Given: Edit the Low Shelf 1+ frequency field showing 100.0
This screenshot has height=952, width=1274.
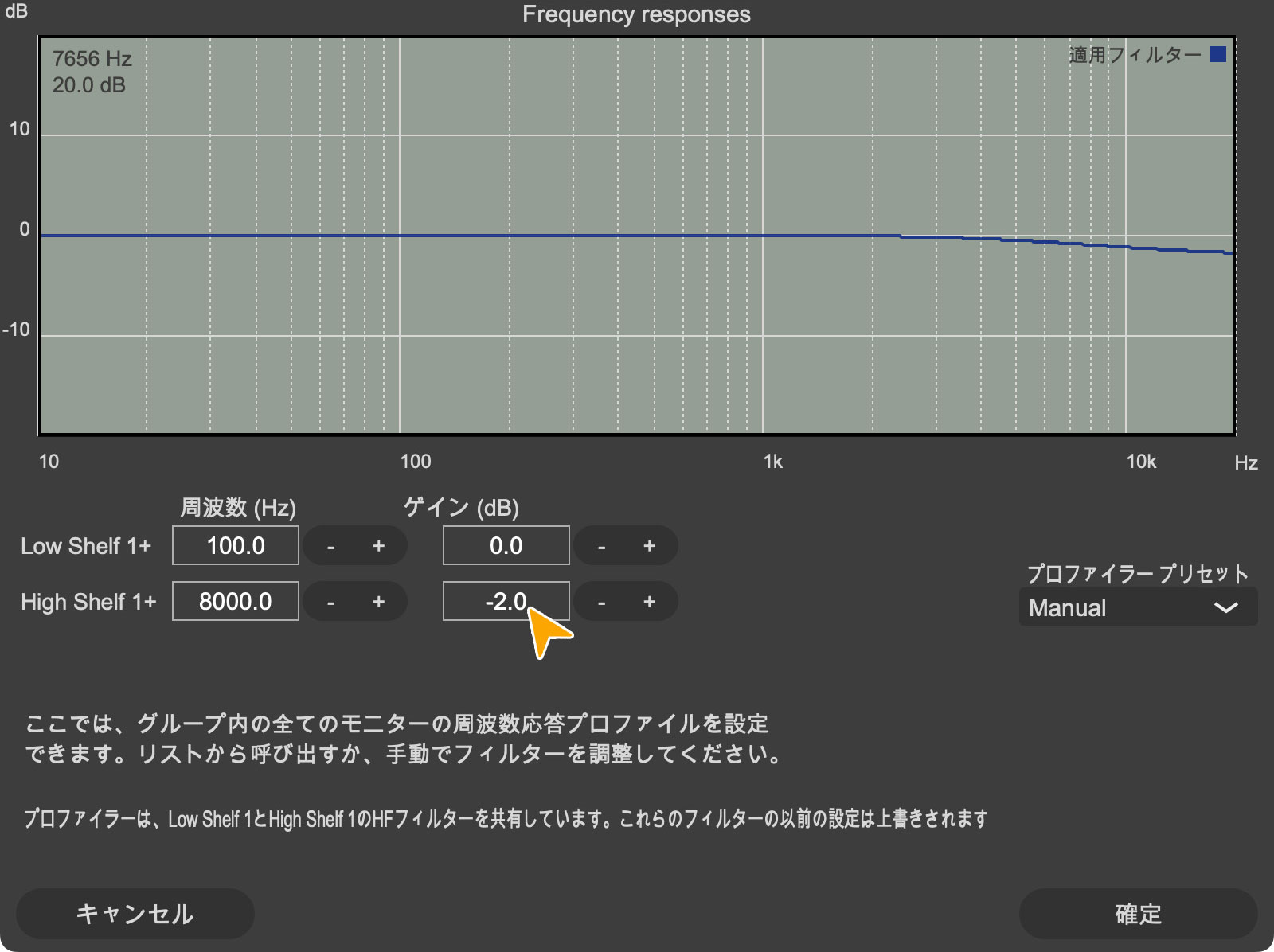Looking at the screenshot, I should click(x=235, y=546).
